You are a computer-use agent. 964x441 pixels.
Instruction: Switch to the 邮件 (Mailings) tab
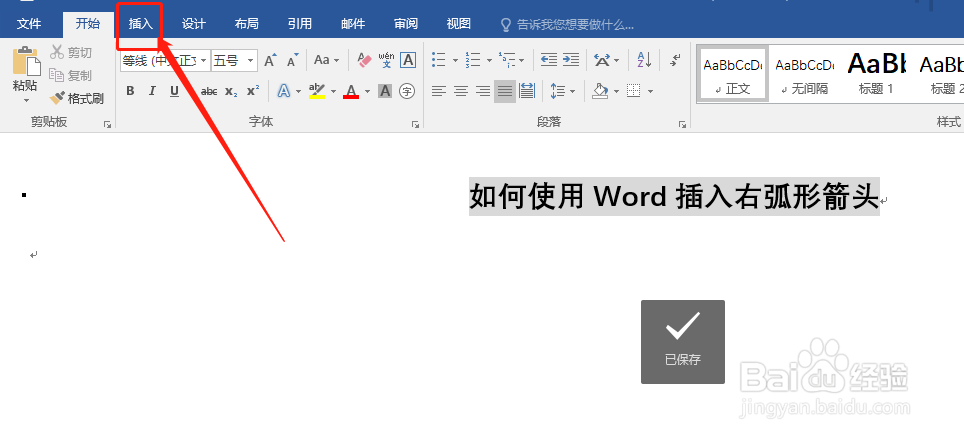[x=353, y=24]
